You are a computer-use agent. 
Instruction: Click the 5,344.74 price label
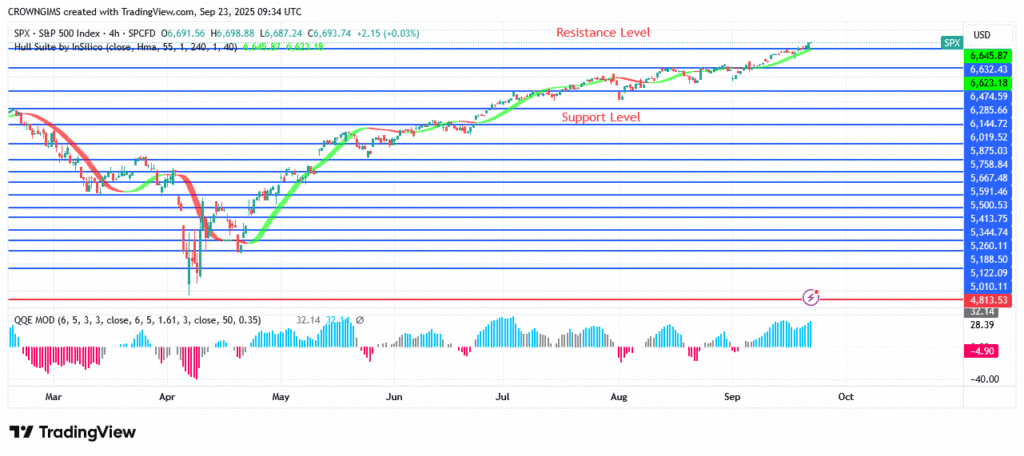coord(989,232)
